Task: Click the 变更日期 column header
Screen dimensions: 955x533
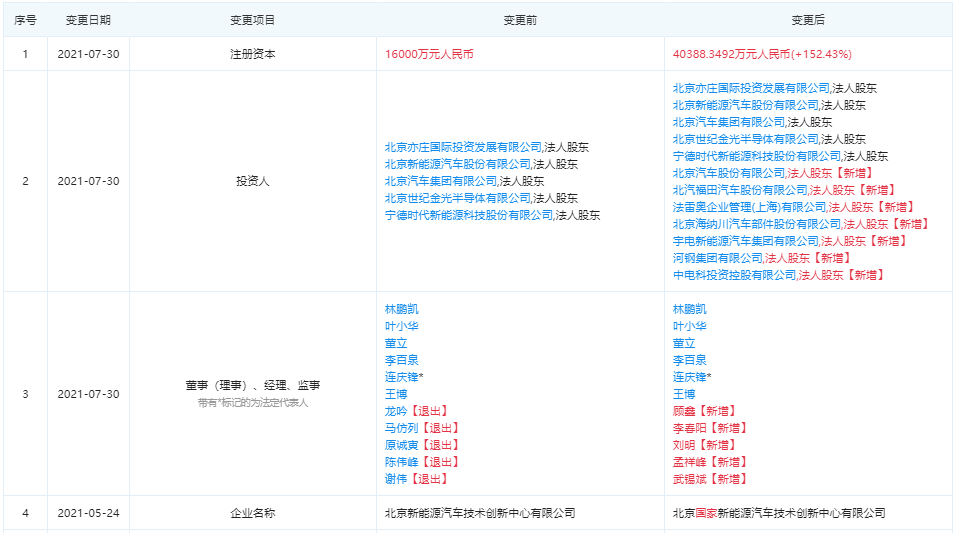Action: pos(88,20)
